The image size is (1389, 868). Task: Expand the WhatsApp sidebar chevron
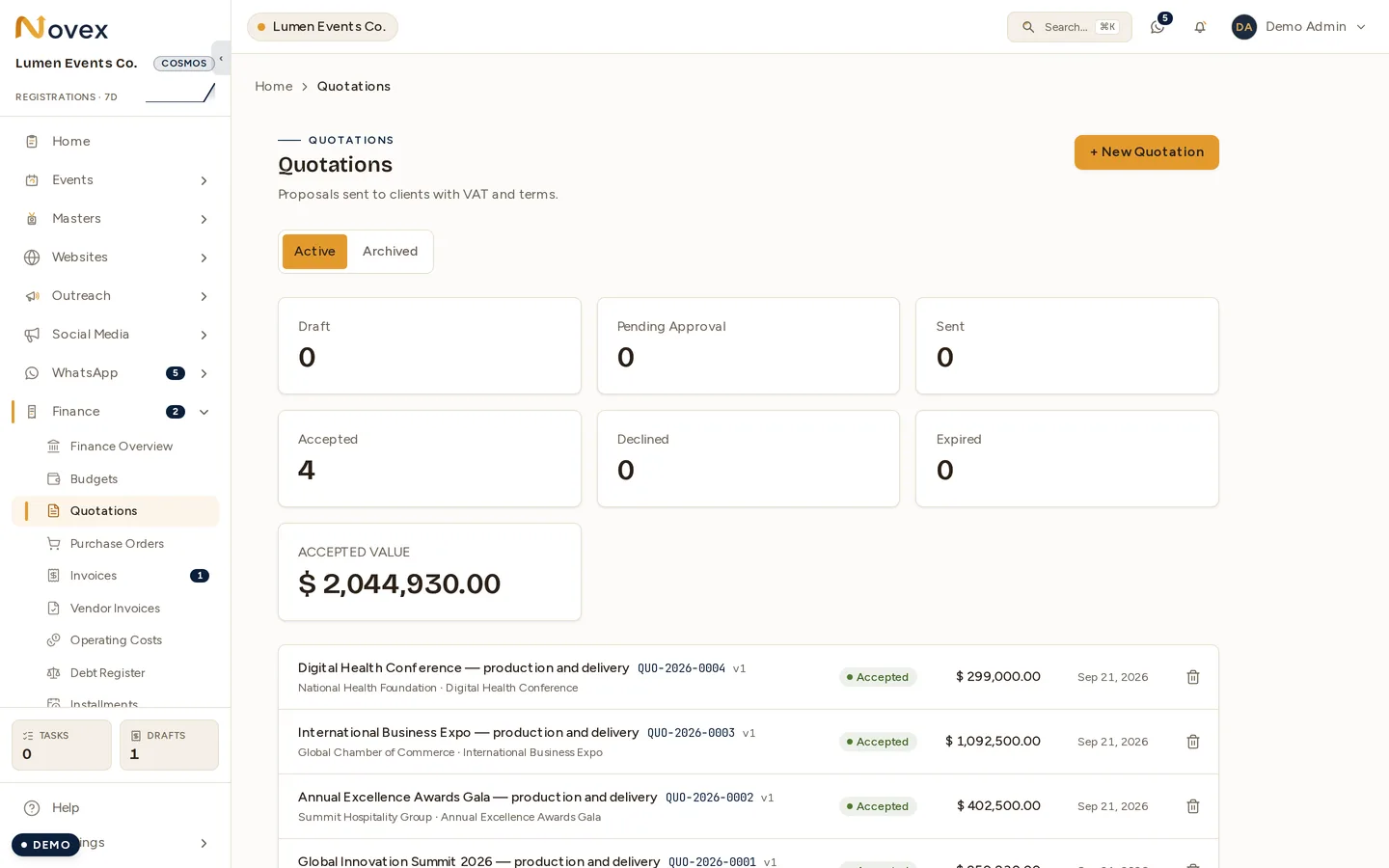(204, 373)
